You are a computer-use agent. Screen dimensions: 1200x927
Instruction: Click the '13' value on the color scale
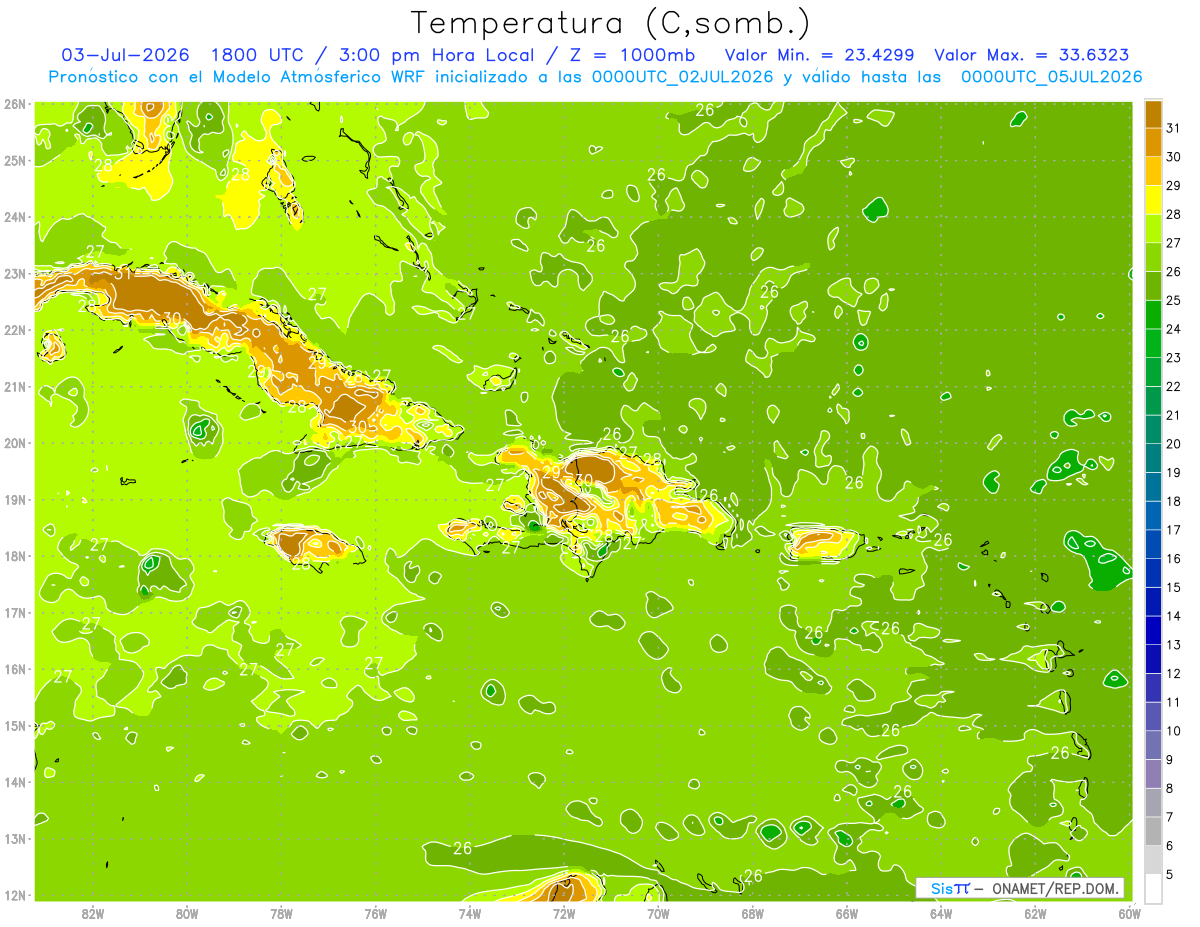click(x=1174, y=645)
